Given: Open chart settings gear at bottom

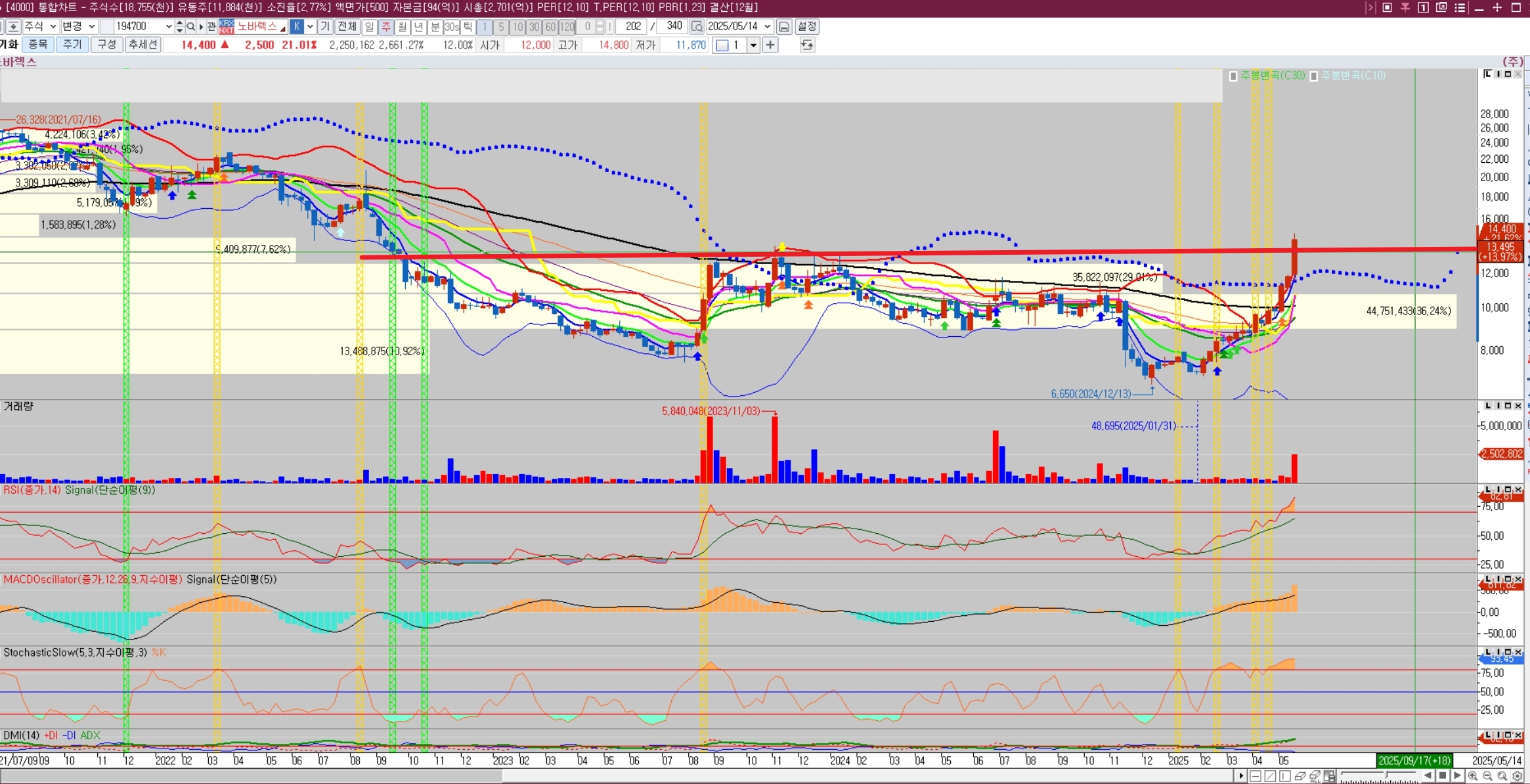Looking at the screenshot, I should click(1518, 776).
